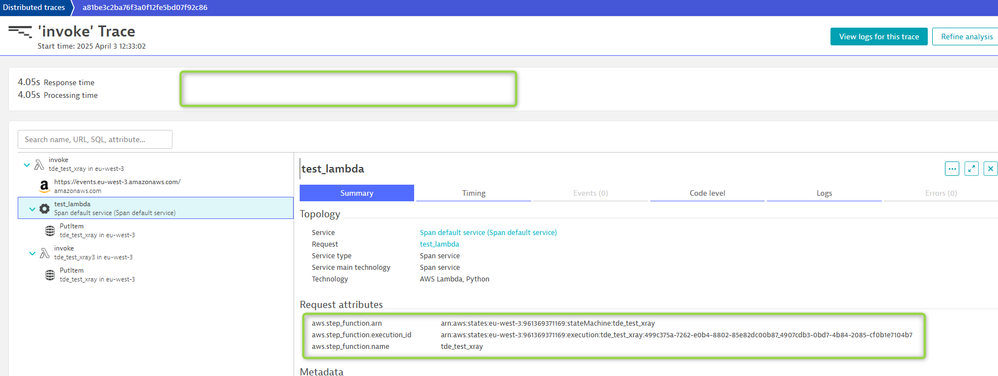Screen dimensions: 998x376
Task: Close the test_lambda details panel
Action: 990,169
